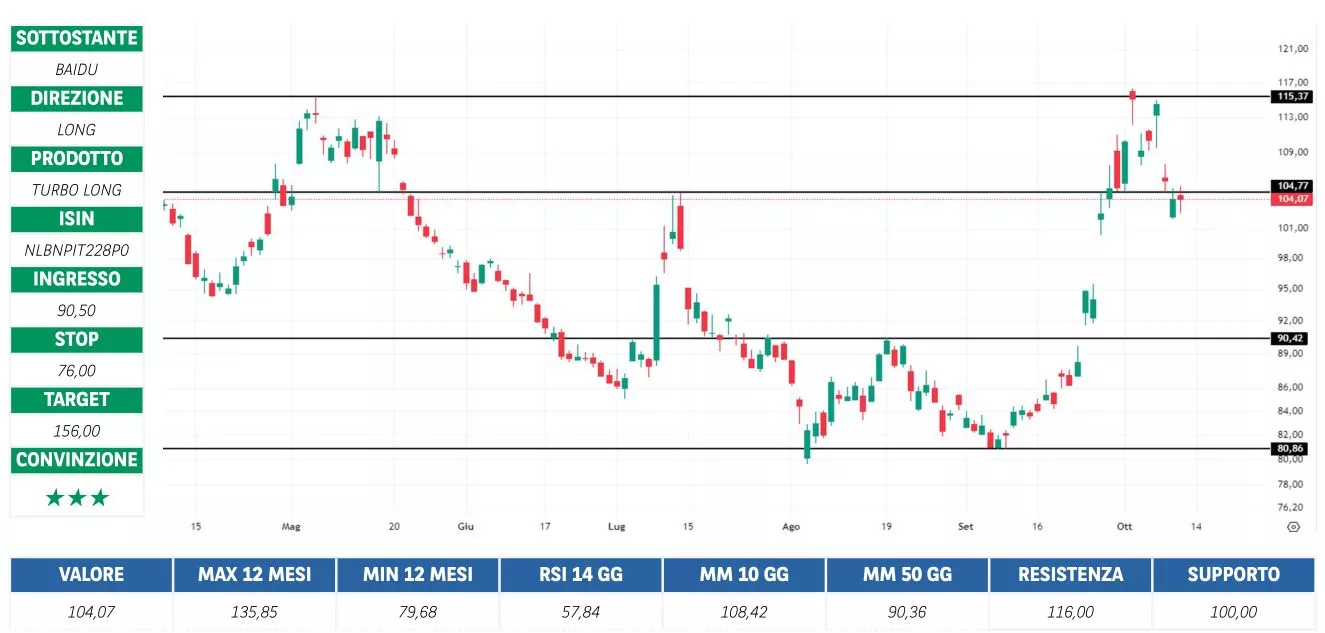The width and height of the screenshot is (1325, 633).
Task: Click the 80,86 support line label
Action: [1292, 449]
